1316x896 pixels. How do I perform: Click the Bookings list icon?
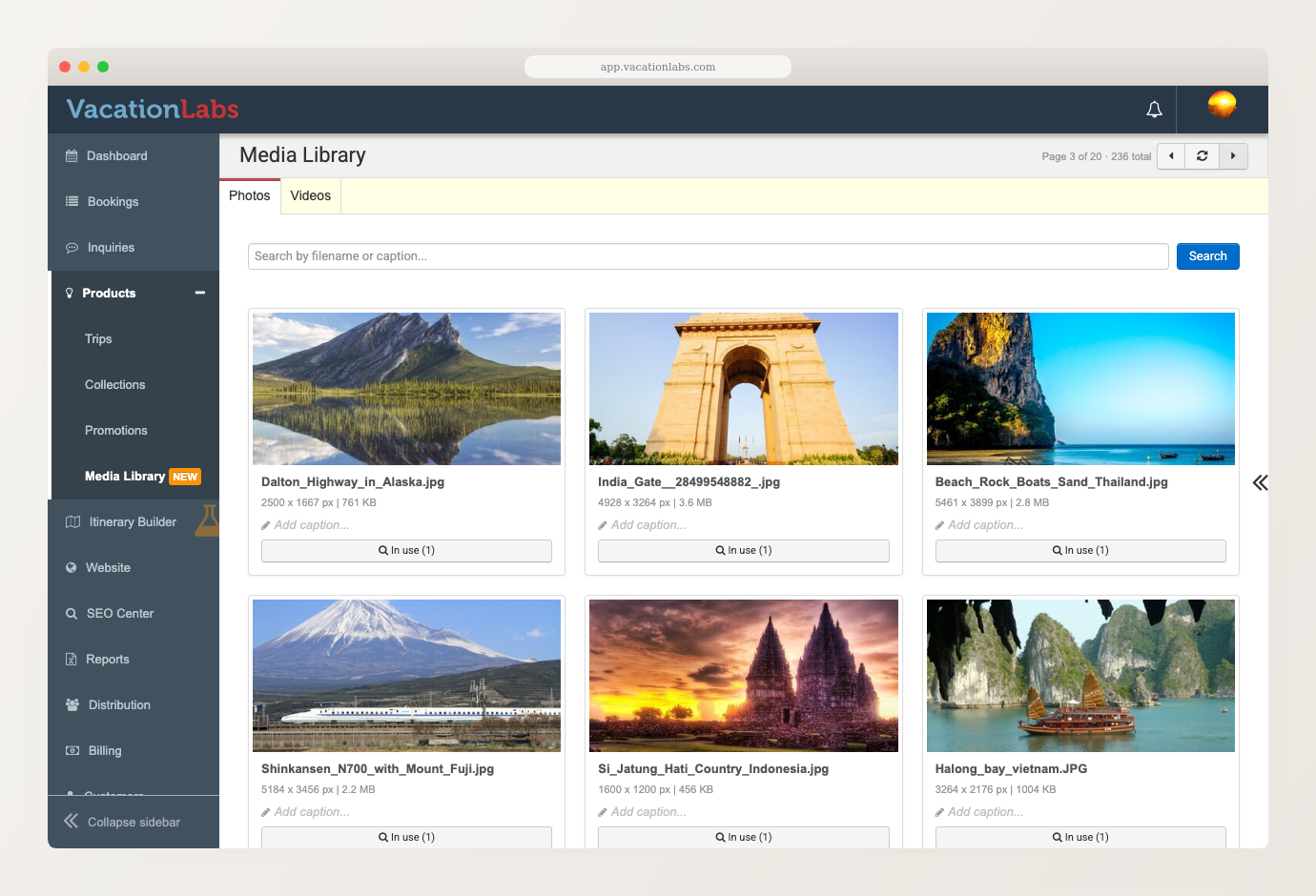pos(72,202)
